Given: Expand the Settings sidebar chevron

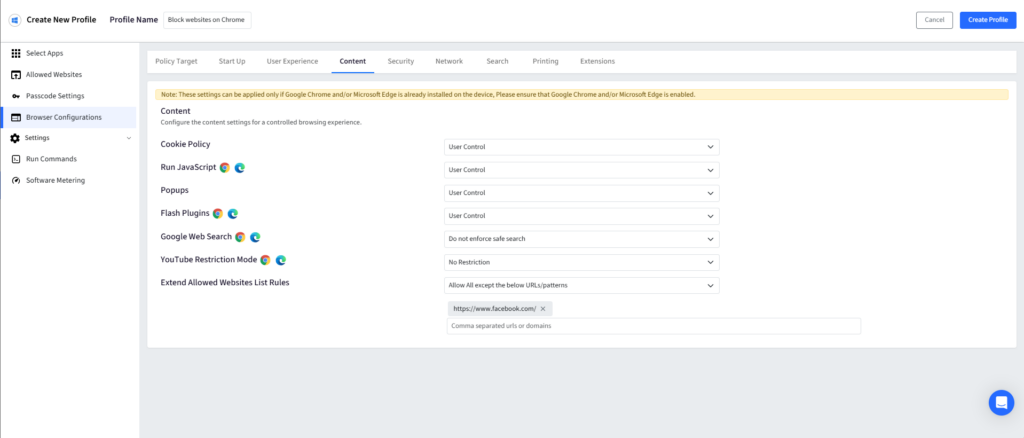Looking at the screenshot, I should coord(129,138).
